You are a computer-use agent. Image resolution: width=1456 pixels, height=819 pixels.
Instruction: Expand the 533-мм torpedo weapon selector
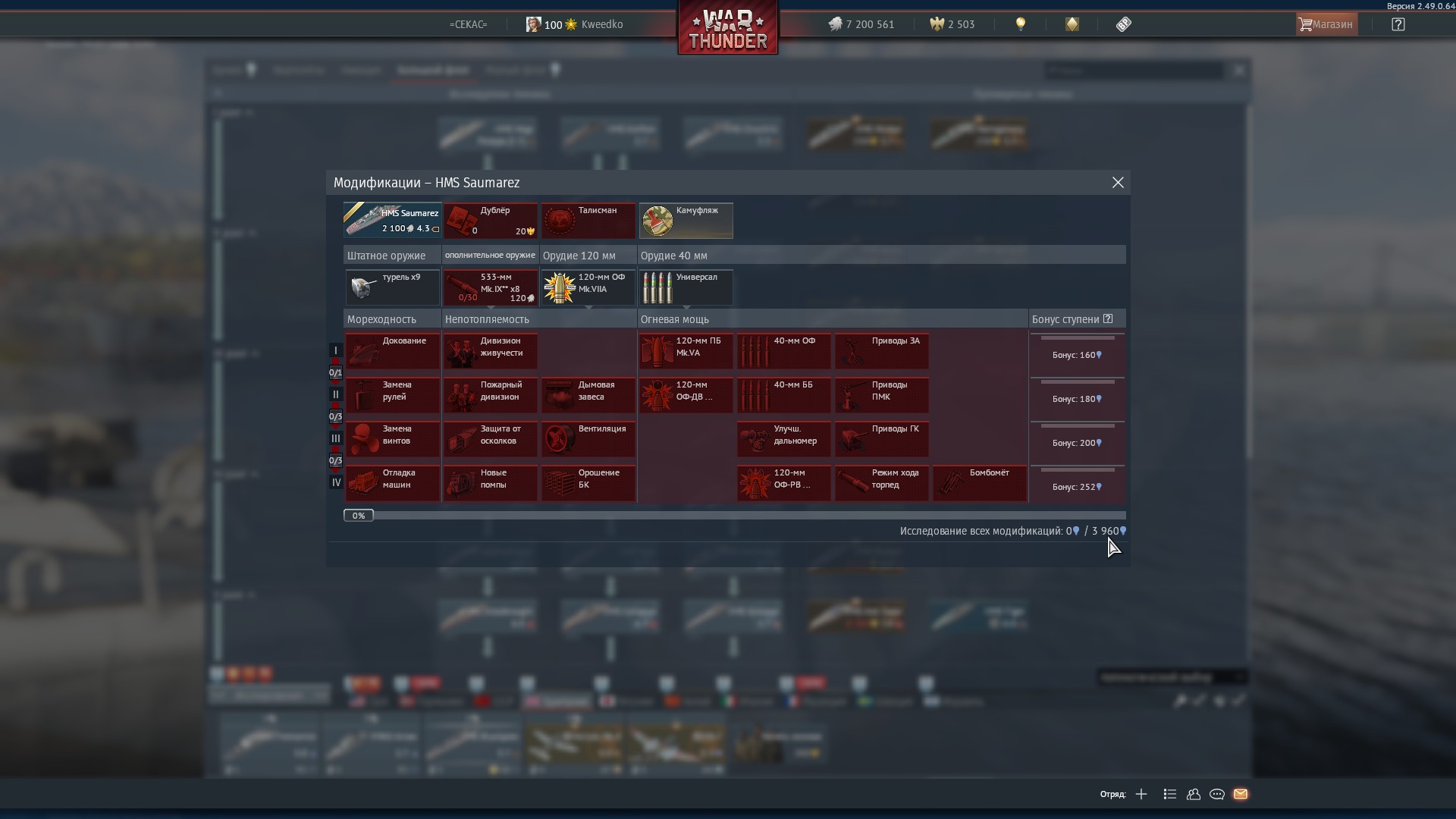point(490,288)
